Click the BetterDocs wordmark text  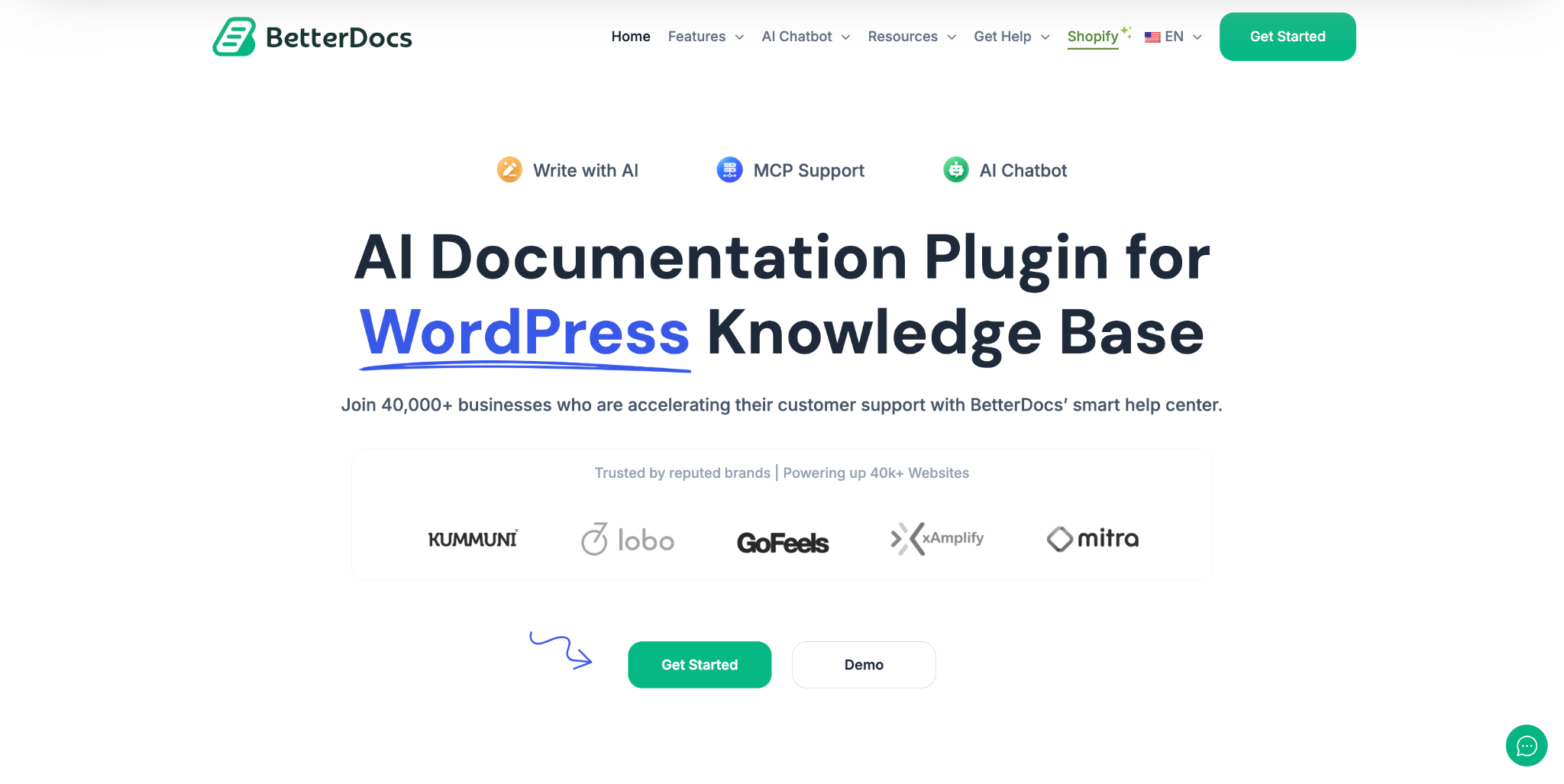tap(339, 37)
